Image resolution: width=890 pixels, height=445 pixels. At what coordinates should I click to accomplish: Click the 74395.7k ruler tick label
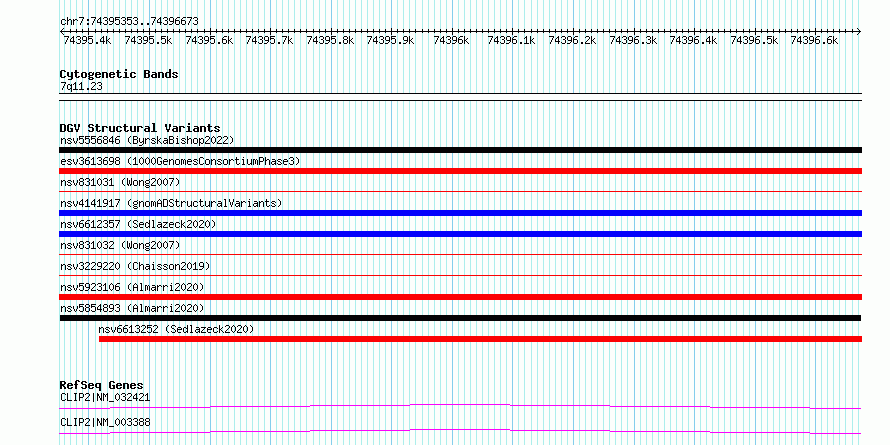269,40
